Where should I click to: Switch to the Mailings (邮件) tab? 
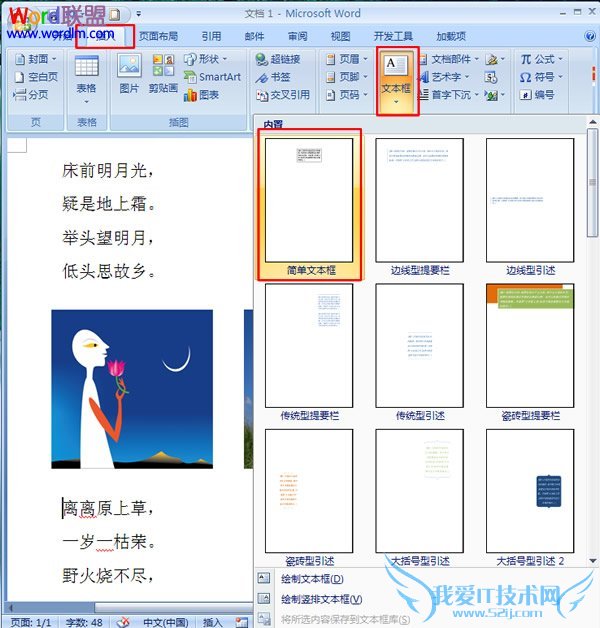point(254,36)
